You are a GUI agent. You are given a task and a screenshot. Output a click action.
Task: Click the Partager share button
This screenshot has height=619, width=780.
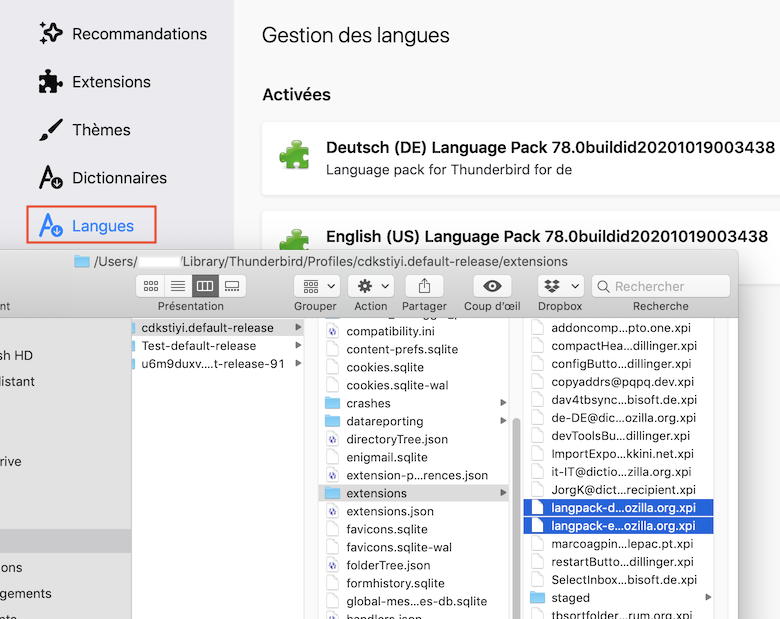[x=424, y=286]
